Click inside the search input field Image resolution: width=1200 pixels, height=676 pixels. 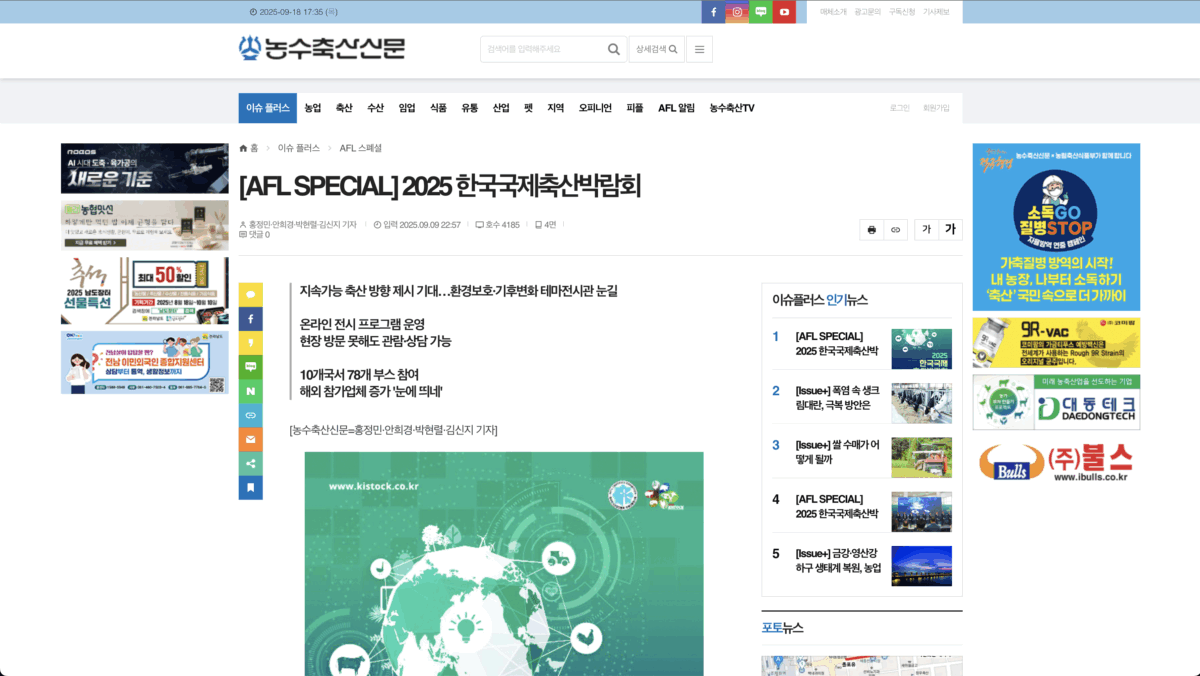pos(540,48)
